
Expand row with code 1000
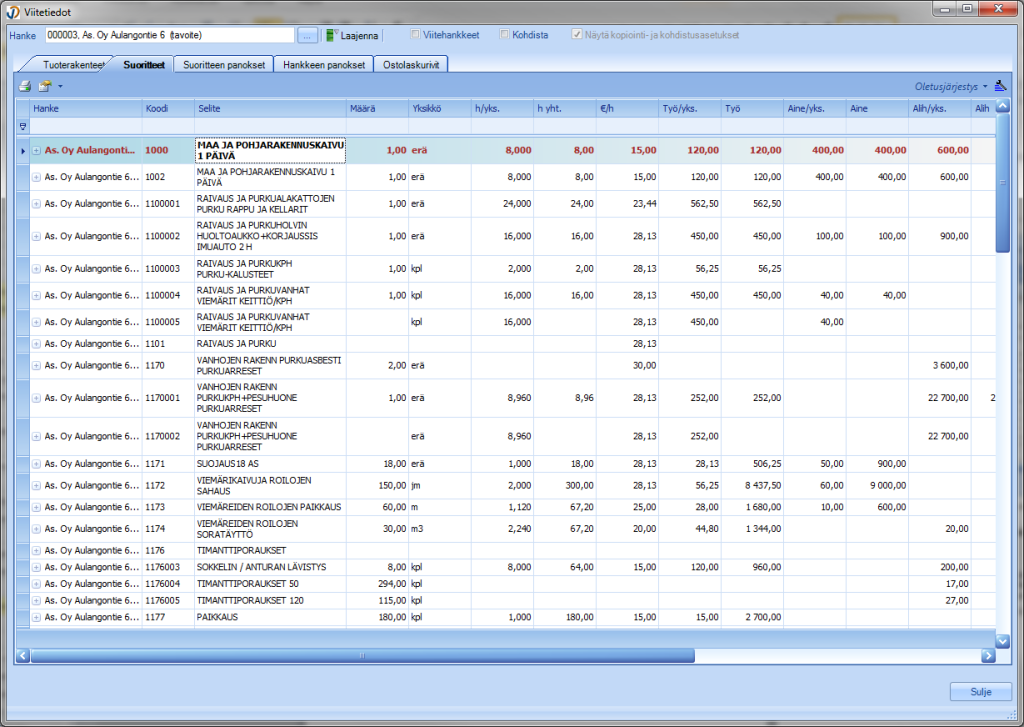pyautogui.click(x=37, y=150)
